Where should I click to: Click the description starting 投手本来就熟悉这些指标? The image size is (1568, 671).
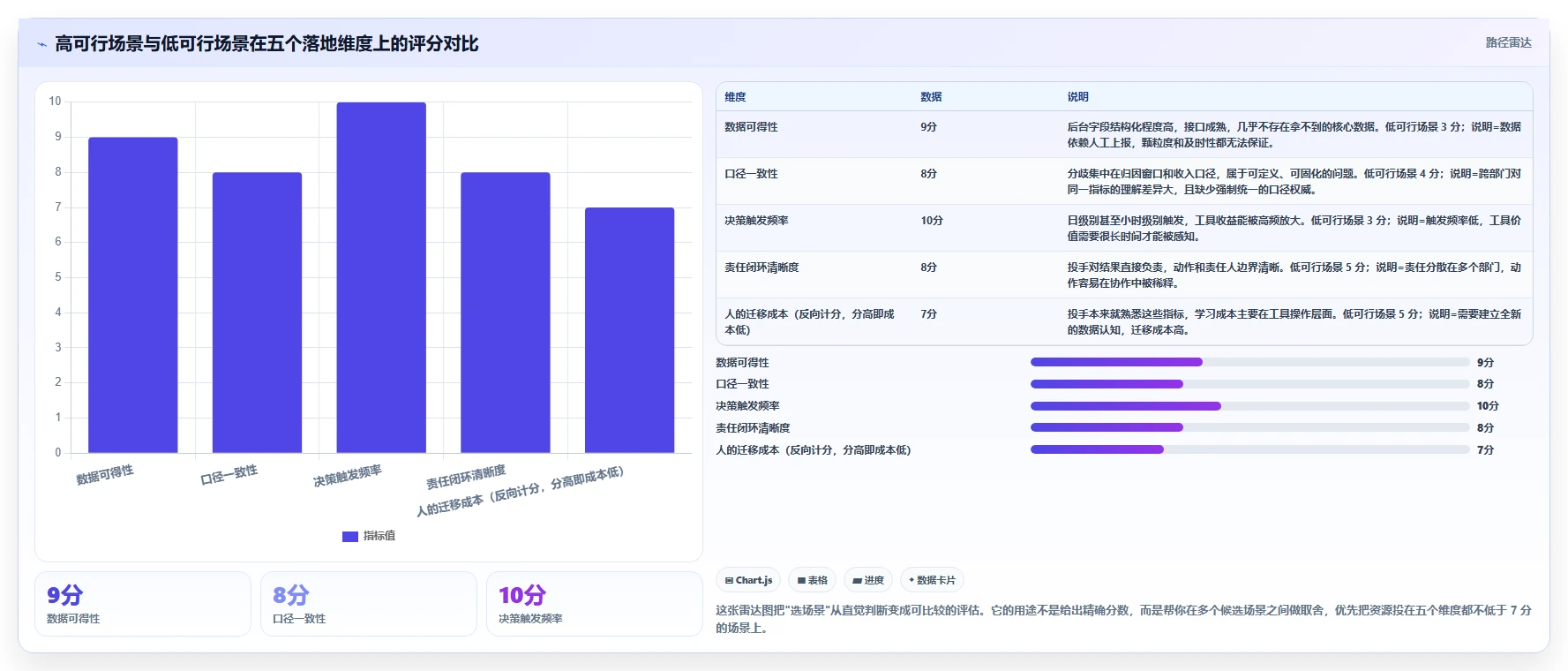(x=1294, y=322)
